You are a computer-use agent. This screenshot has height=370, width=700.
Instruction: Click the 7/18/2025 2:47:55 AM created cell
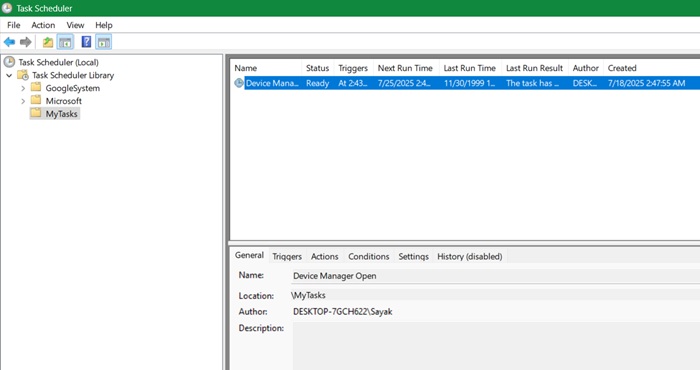646,83
